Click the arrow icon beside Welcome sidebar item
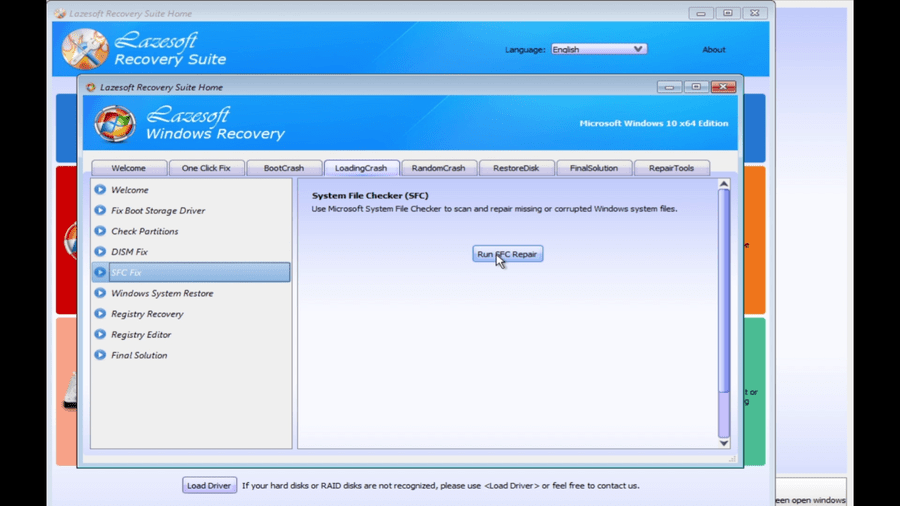This screenshot has height=506, width=900. click(100, 189)
